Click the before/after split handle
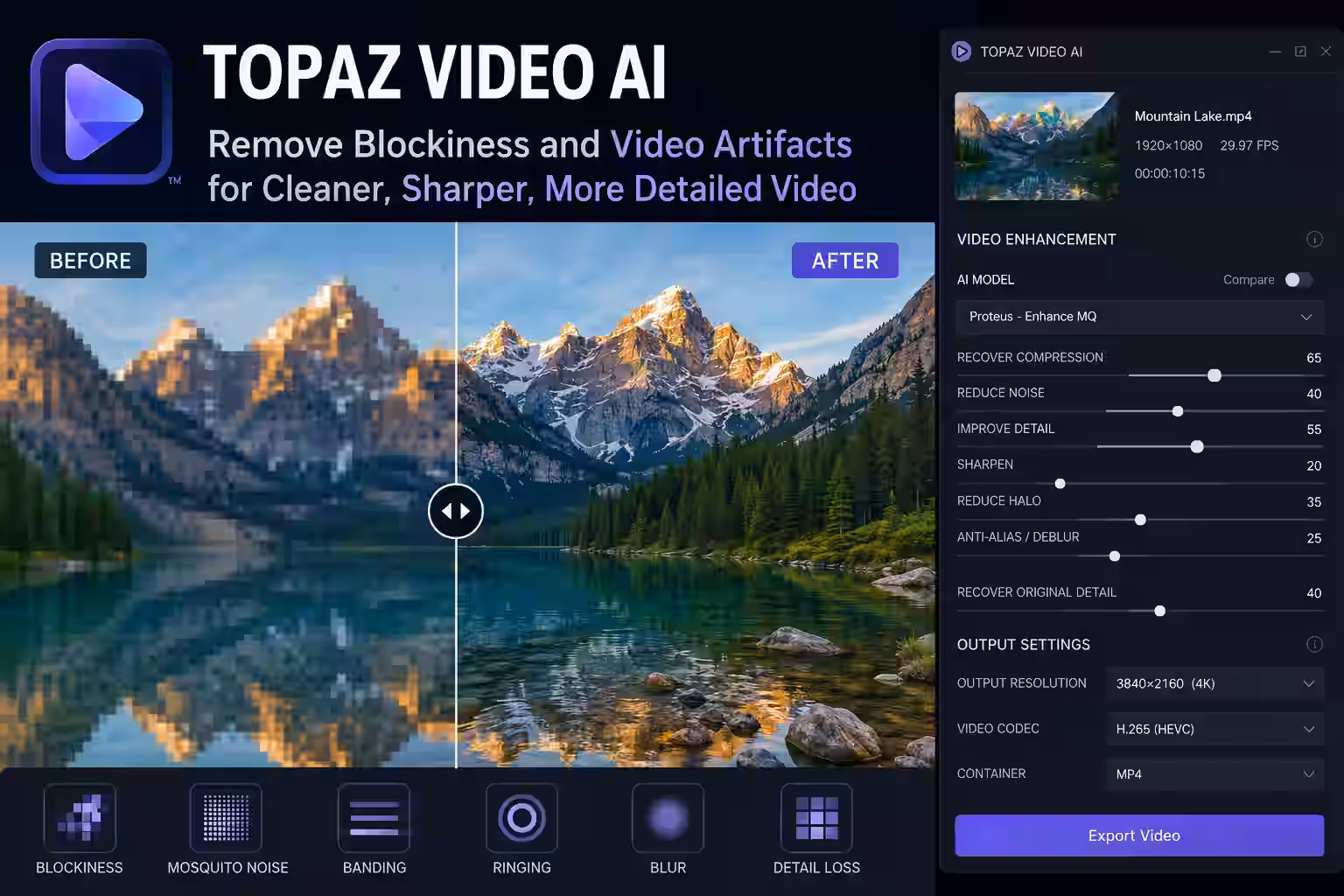Image resolution: width=1344 pixels, height=896 pixels. (455, 511)
